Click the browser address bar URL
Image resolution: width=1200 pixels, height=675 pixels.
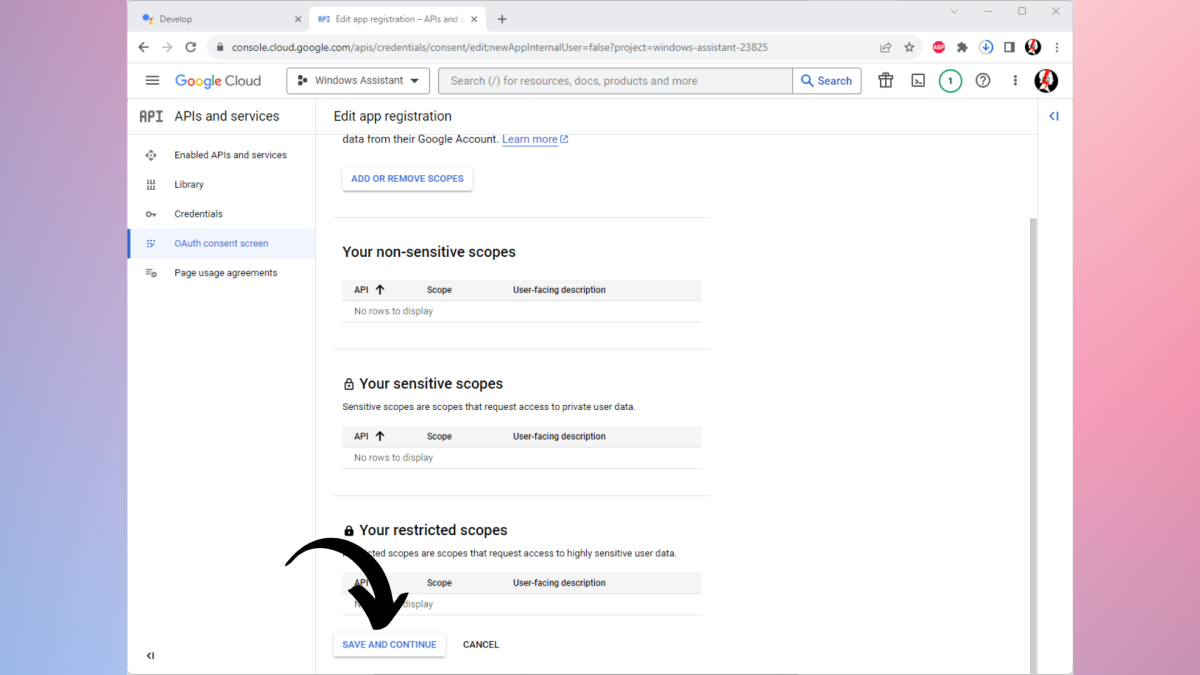click(x=499, y=47)
